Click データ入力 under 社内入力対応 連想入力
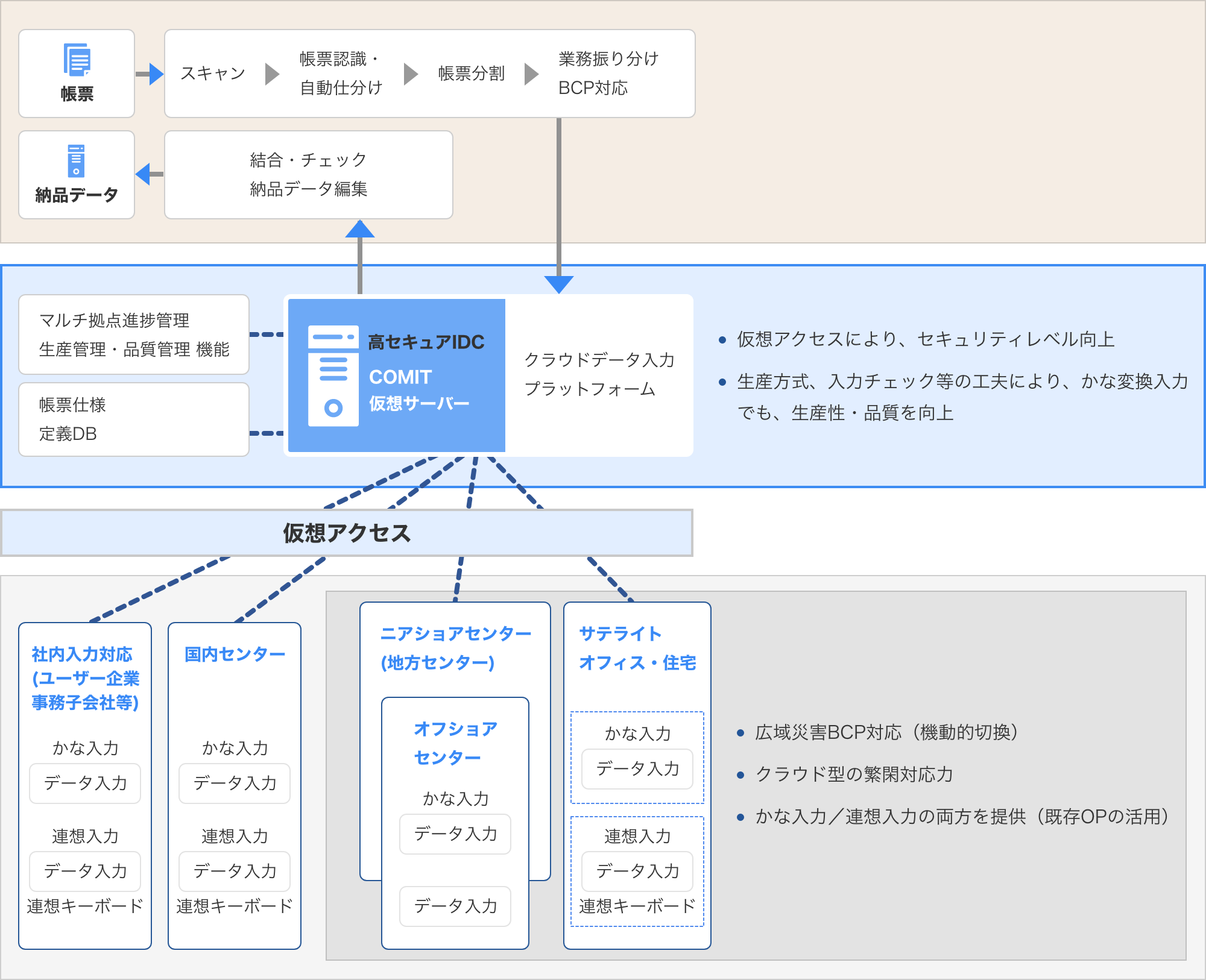The height and width of the screenshot is (980, 1206). (x=85, y=872)
